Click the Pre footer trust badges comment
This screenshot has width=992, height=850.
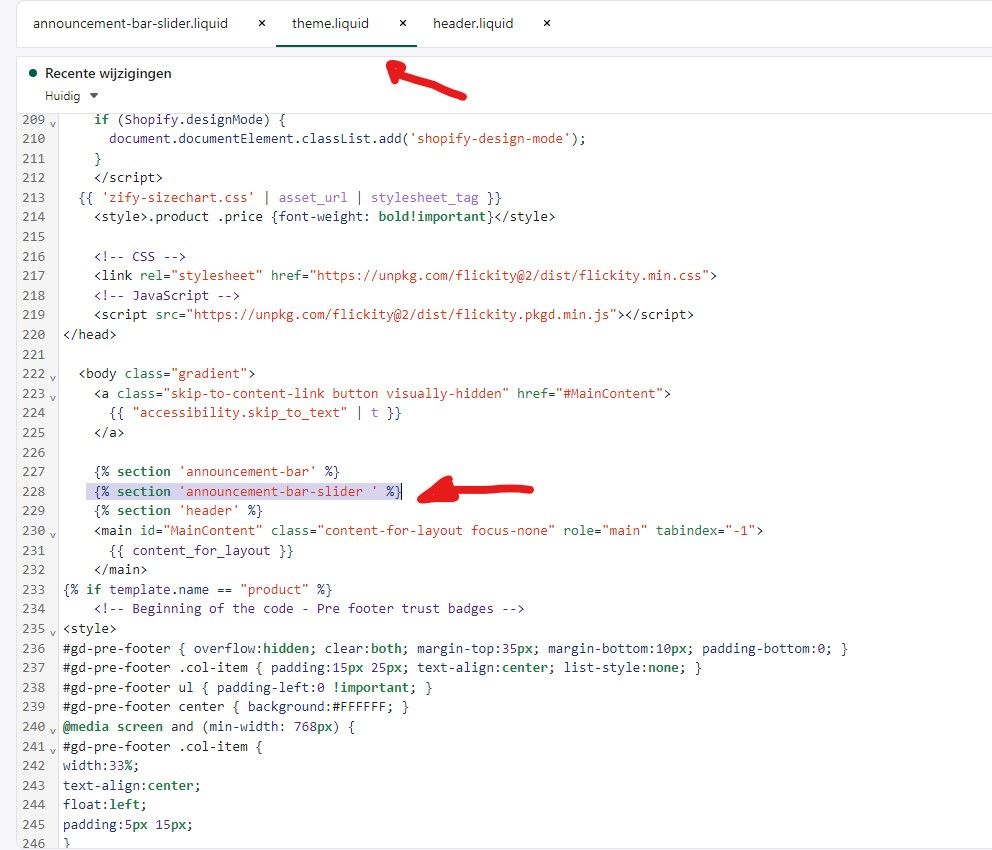coord(309,609)
